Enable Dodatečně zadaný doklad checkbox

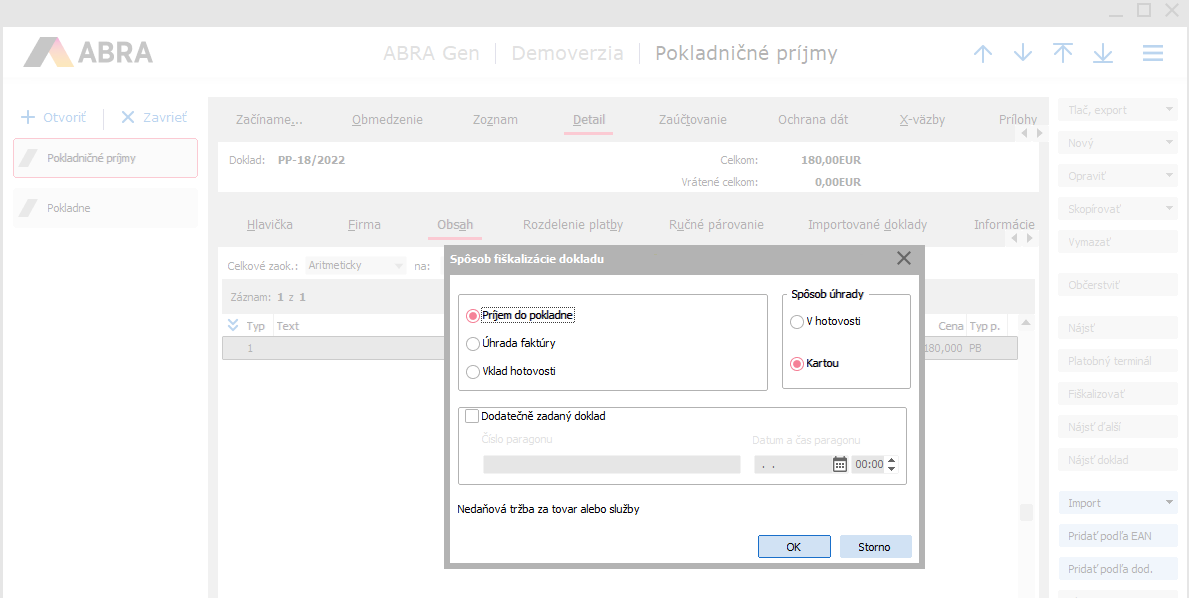point(472,416)
